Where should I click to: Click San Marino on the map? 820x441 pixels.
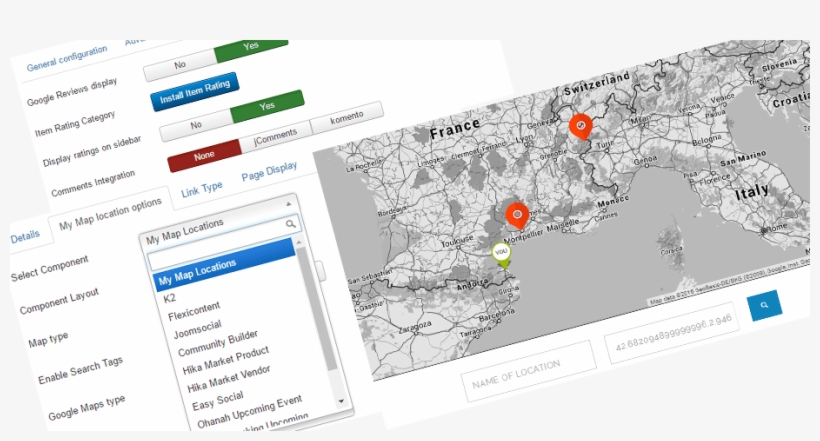point(743,159)
